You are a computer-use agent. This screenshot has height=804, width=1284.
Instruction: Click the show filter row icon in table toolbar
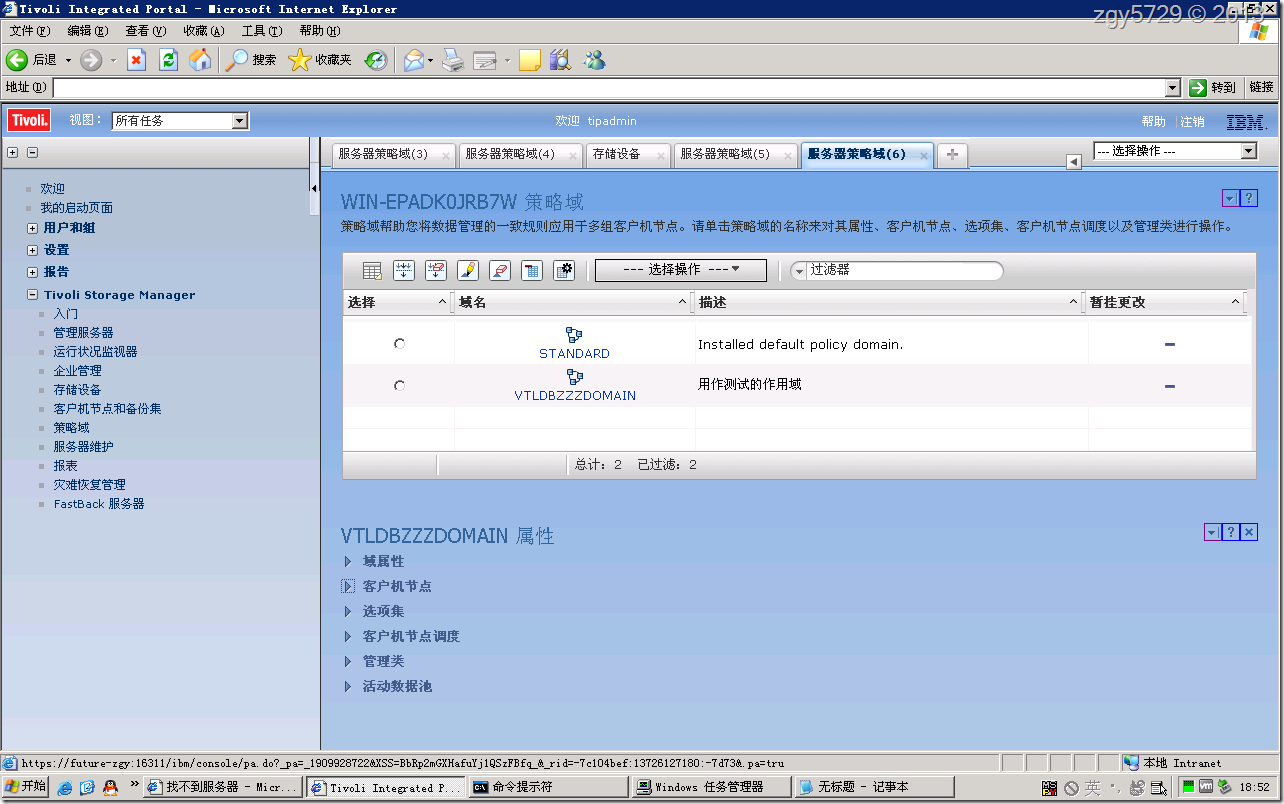[x=532, y=270]
